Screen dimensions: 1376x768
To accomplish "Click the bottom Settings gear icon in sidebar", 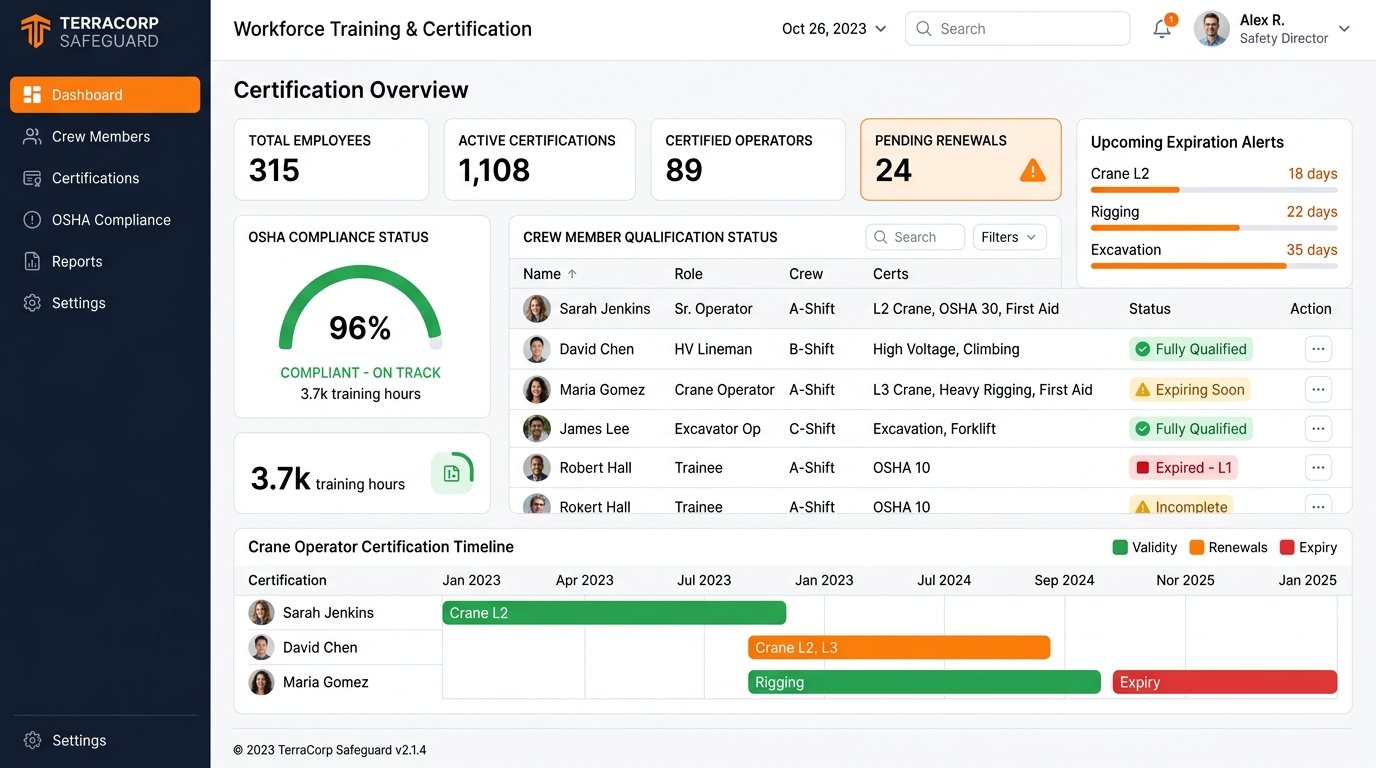I will (x=32, y=741).
